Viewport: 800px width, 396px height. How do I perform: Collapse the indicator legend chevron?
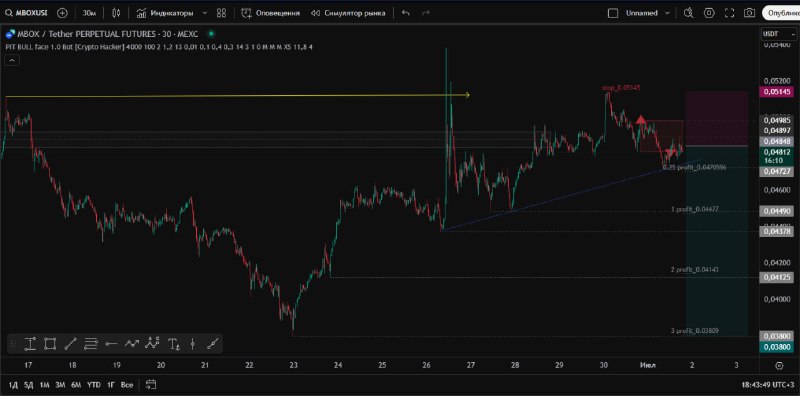pyautogui.click(x=12, y=60)
